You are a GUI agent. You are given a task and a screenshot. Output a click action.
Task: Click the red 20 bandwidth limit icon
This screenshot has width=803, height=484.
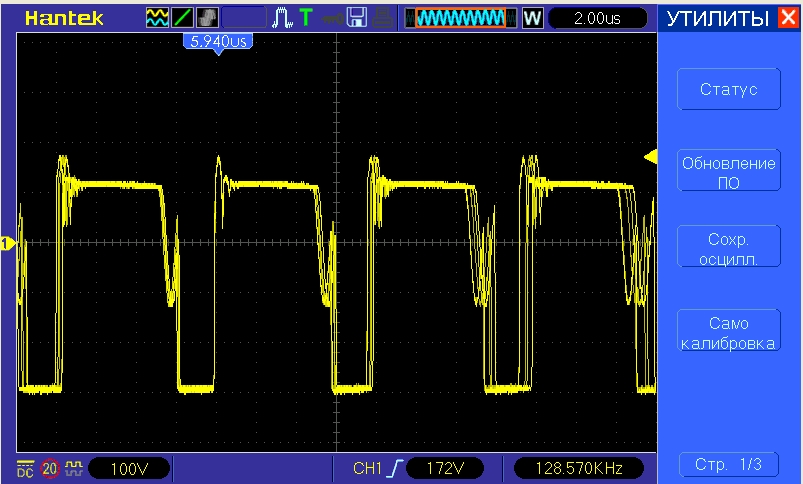tap(49, 467)
